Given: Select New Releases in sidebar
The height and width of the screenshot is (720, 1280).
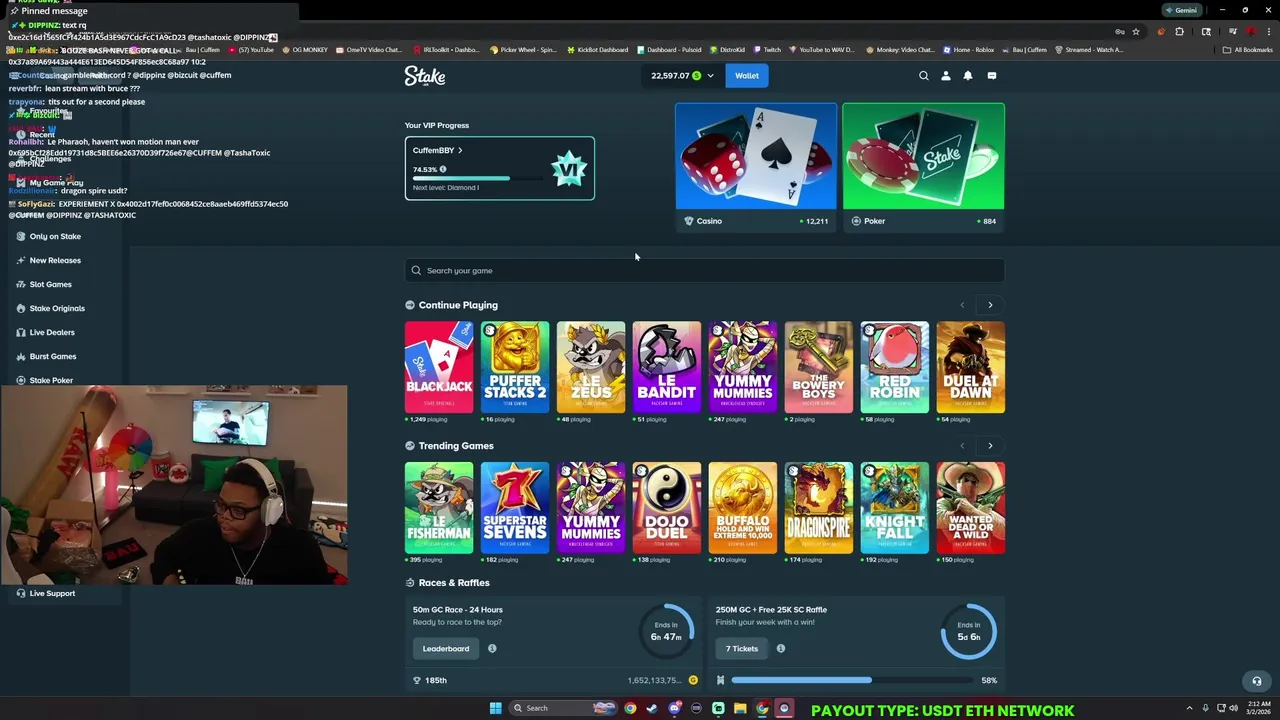Looking at the screenshot, I should coord(55,260).
